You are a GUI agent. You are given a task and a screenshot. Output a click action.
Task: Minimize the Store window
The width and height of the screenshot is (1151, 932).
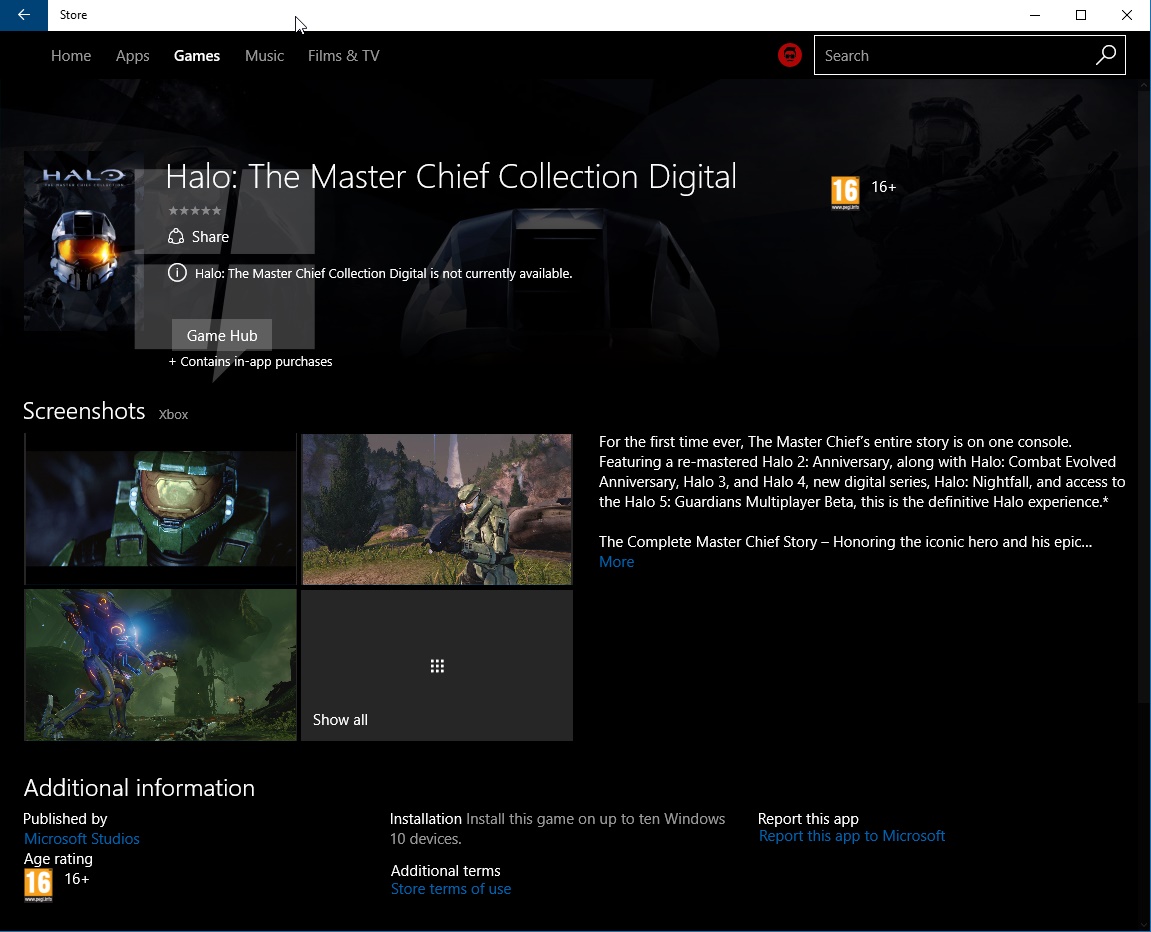[x=1035, y=15]
